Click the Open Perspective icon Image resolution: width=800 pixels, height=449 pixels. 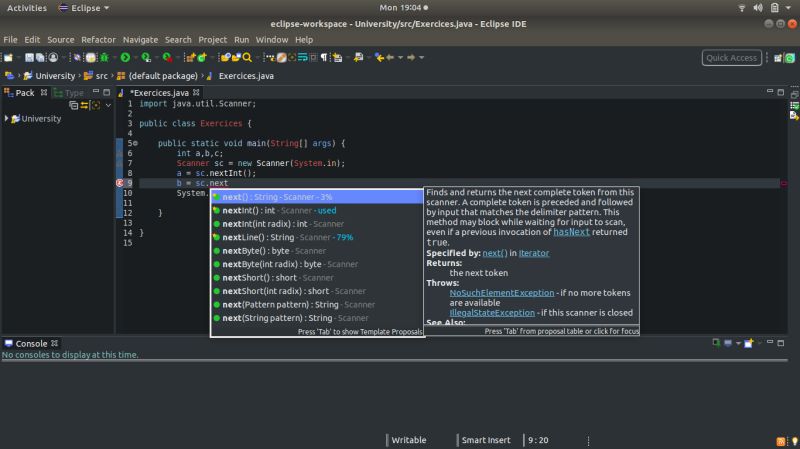tap(778, 58)
